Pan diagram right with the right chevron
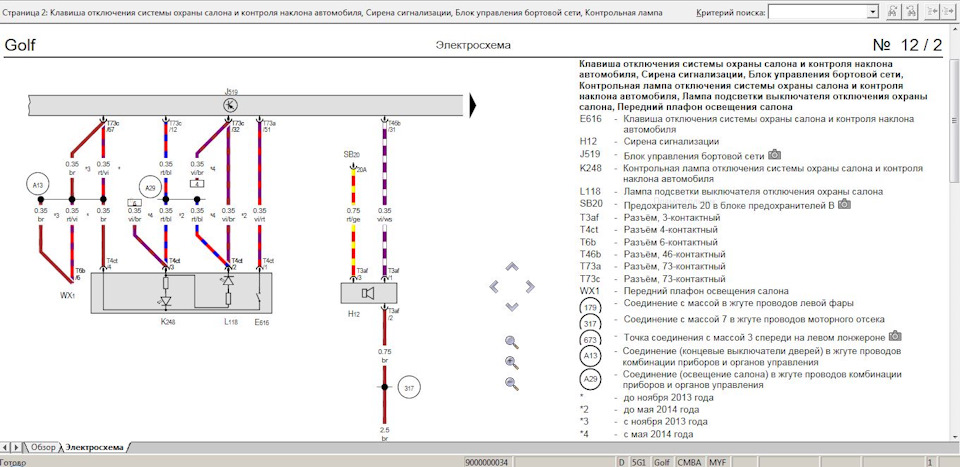This screenshot has width=960, height=467. pos(530,286)
